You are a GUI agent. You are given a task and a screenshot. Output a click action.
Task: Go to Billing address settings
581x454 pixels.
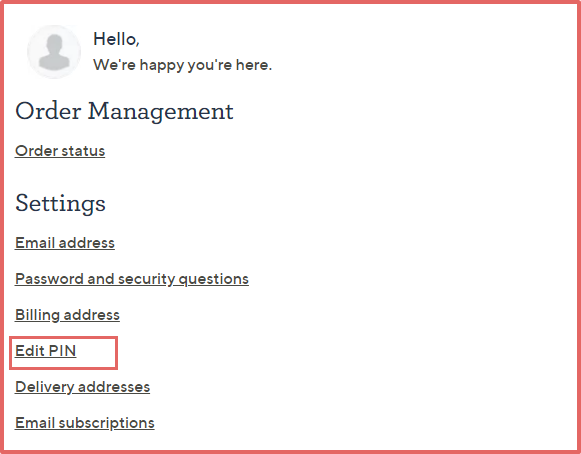click(x=67, y=315)
